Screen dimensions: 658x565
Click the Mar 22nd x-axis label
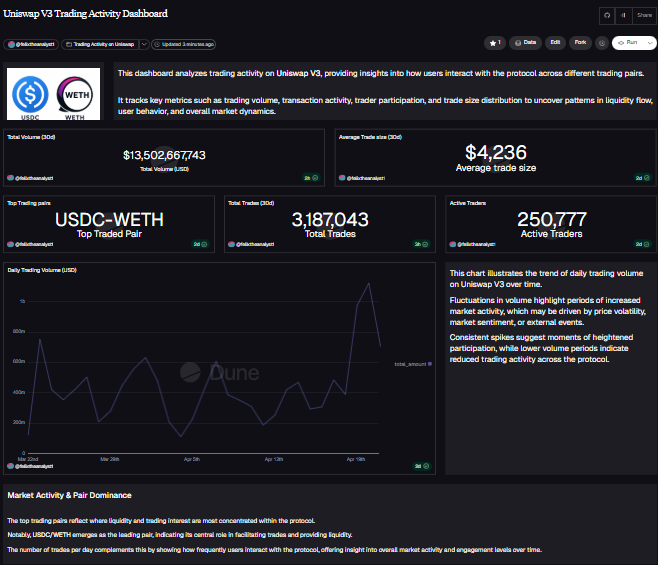(x=28, y=459)
